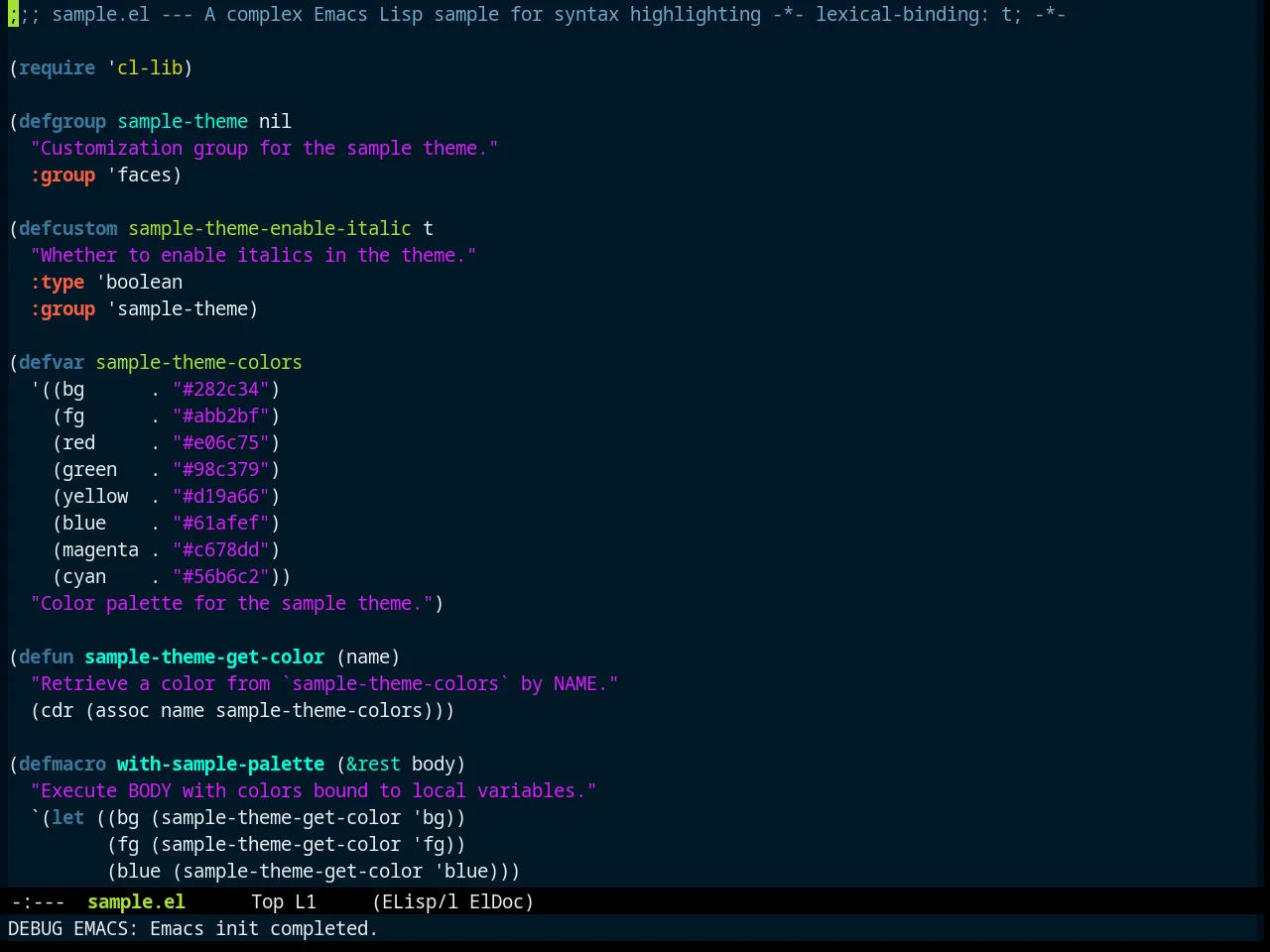Click the magenta key in the color alist
The width and height of the screenshot is (1270, 952).
click(100, 549)
